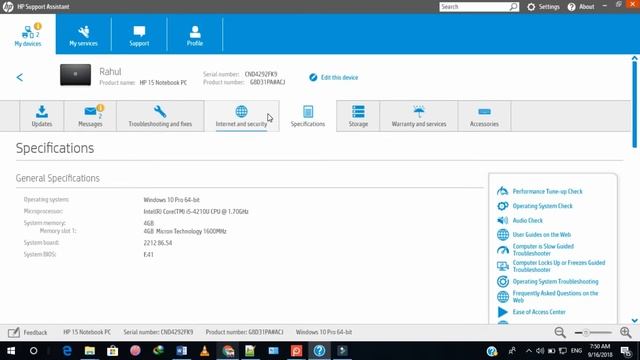
Task: Open Internet and security tab
Action: coord(242,116)
